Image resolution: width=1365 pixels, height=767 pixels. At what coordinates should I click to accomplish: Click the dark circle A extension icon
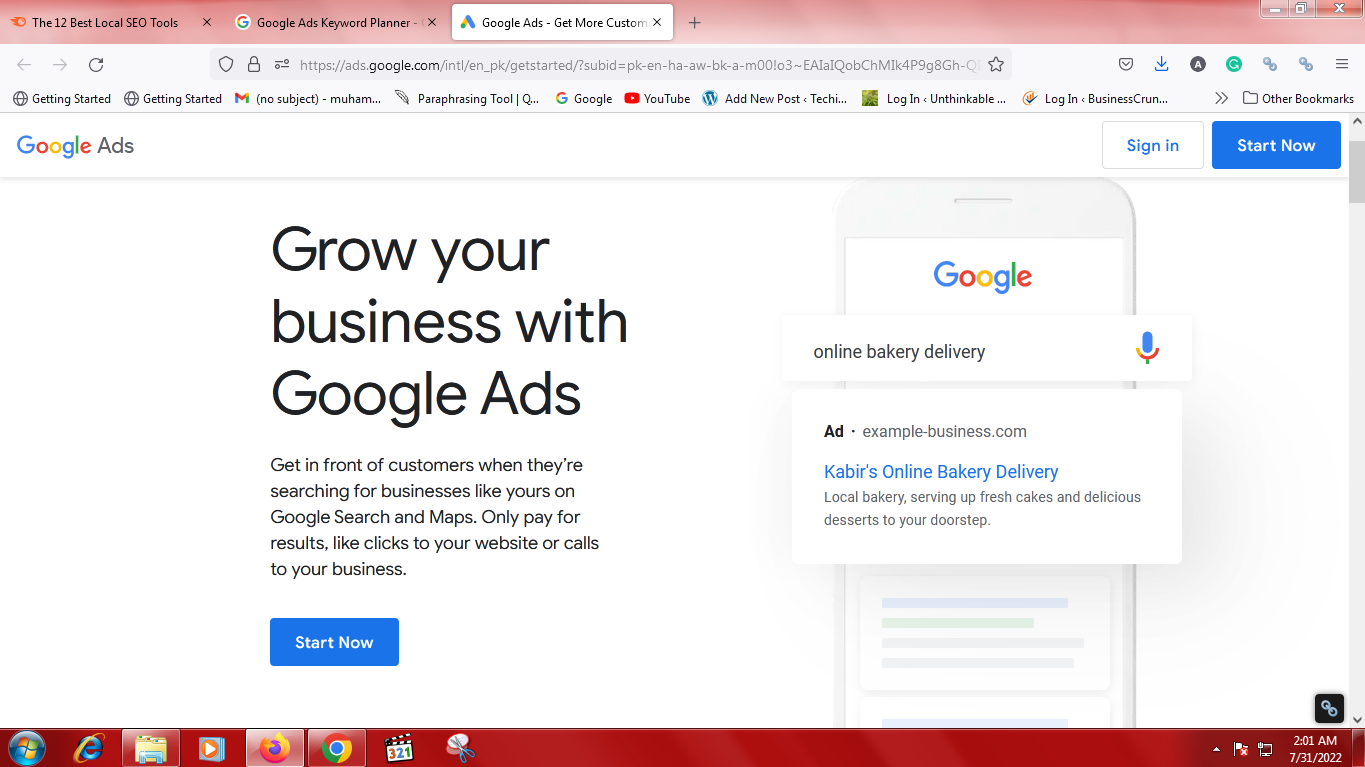[x=1198, y=64]
